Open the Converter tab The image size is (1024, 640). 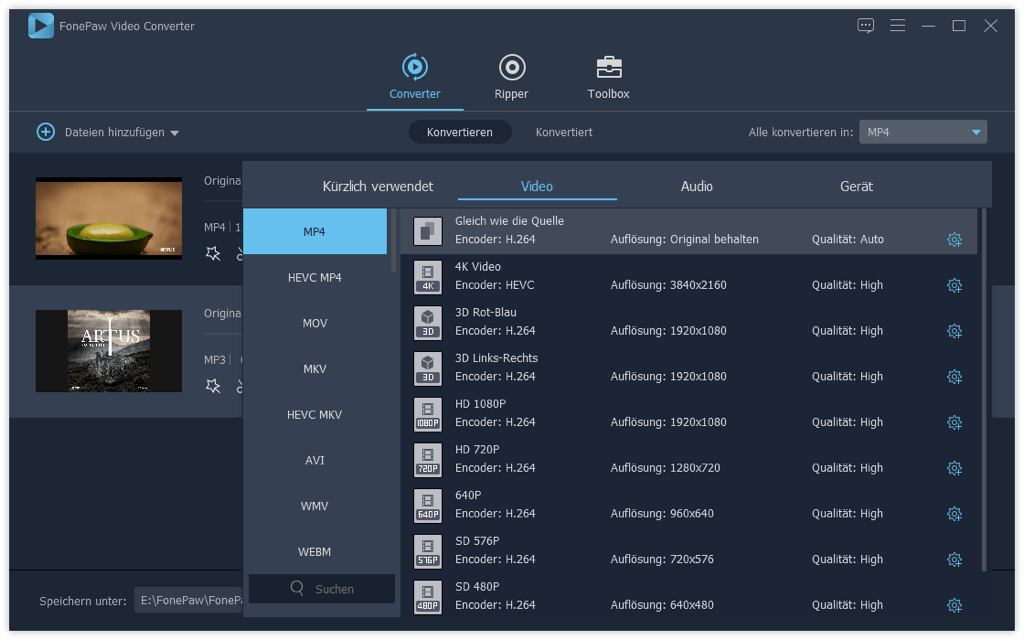415,77
